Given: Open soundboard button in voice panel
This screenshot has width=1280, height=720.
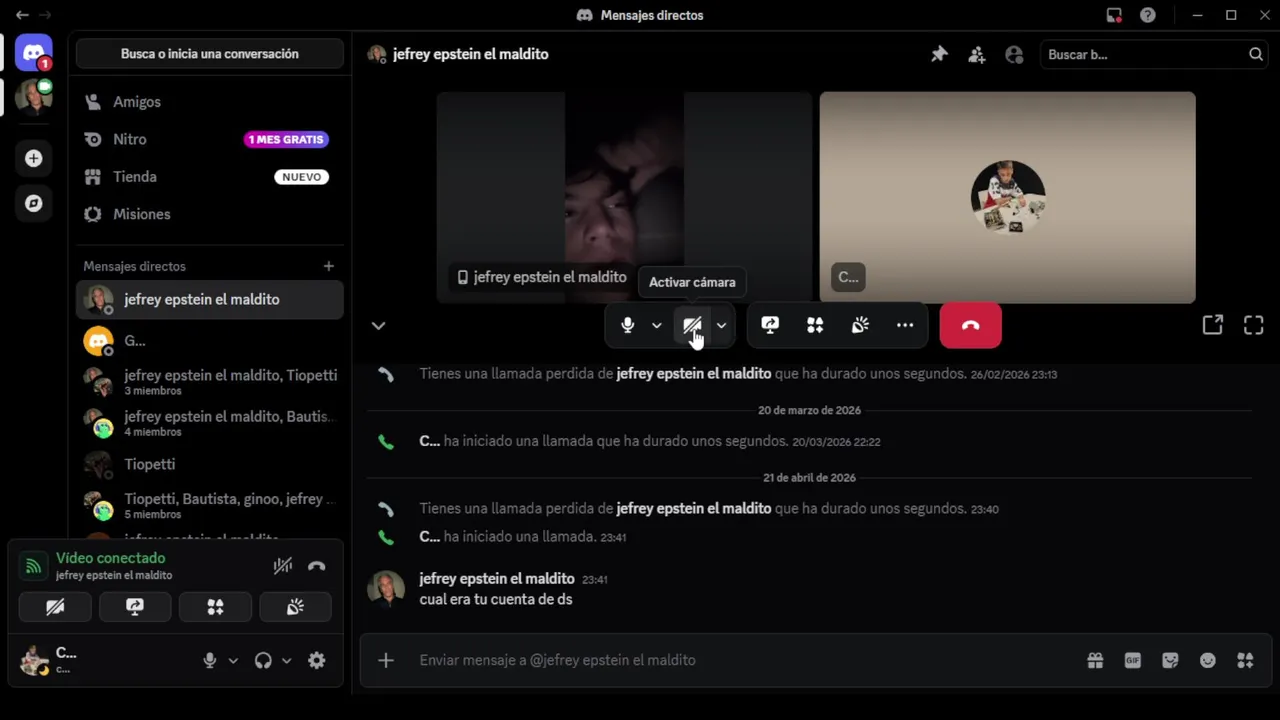Looking at the screenshot, I should click(x=295, y=607).
